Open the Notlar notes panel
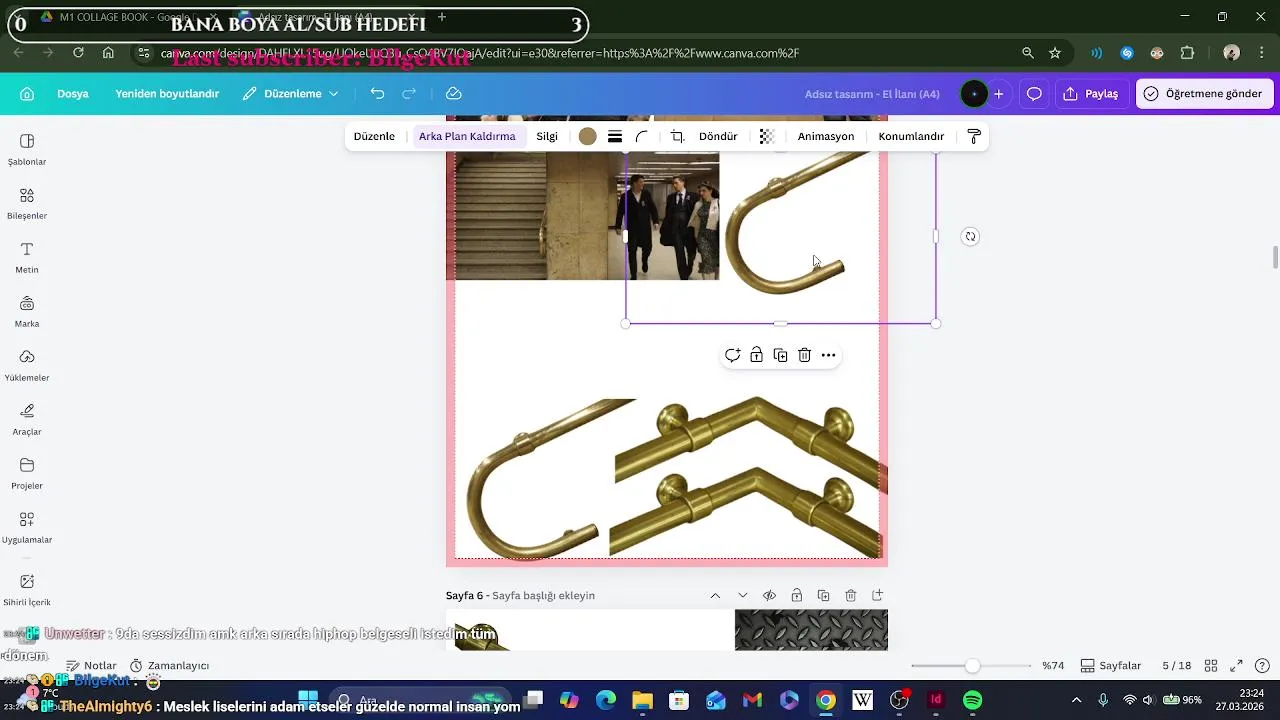Image resolution: width=1280 pixels, height=720 pixels. tap(91, 665)
